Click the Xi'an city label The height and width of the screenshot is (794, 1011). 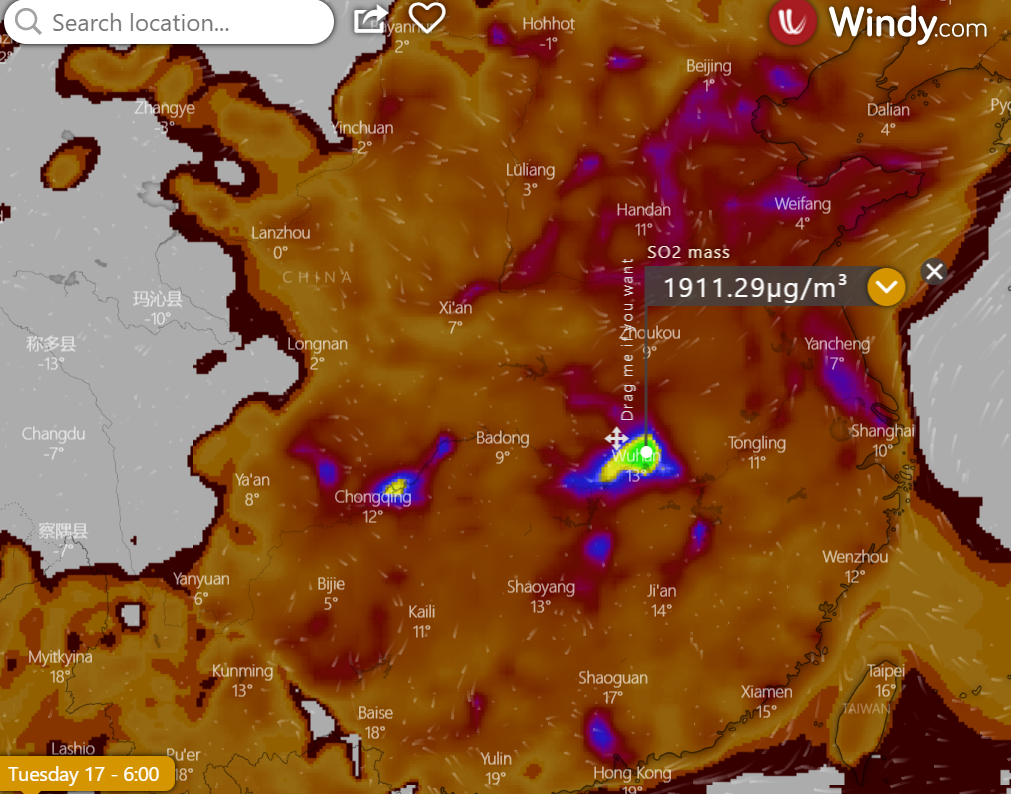pyautogui.click(x=455, y=308)
